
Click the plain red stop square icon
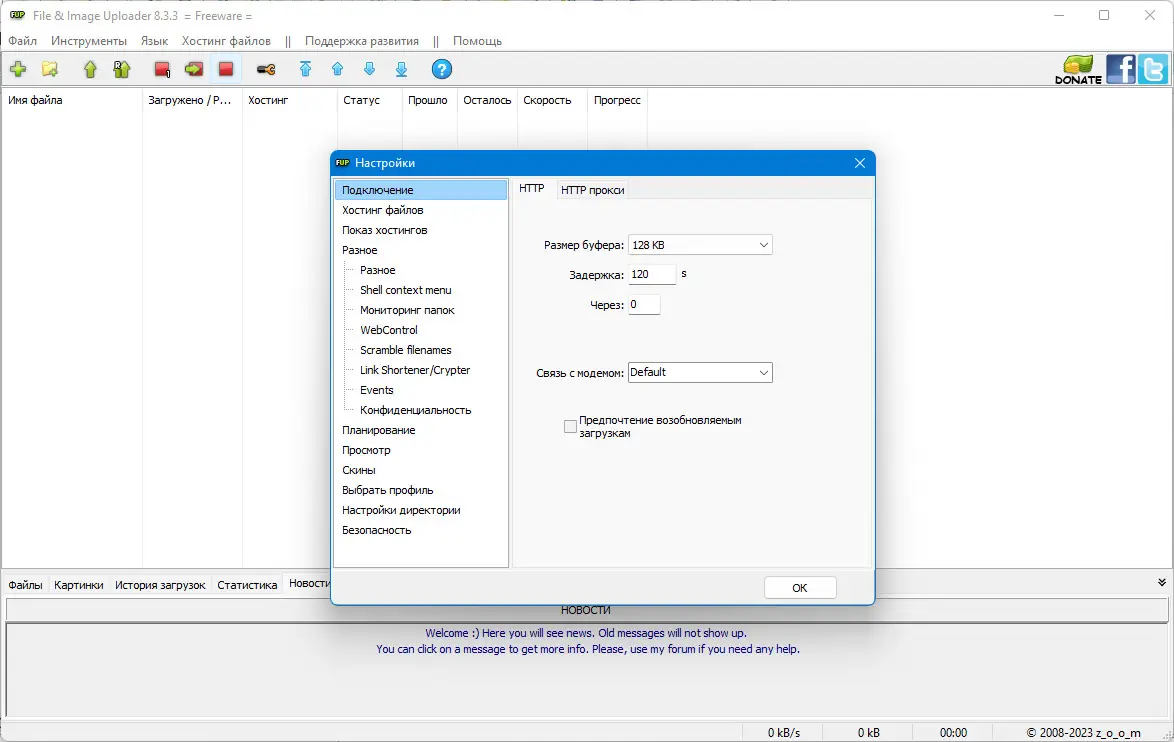[225, 70]
